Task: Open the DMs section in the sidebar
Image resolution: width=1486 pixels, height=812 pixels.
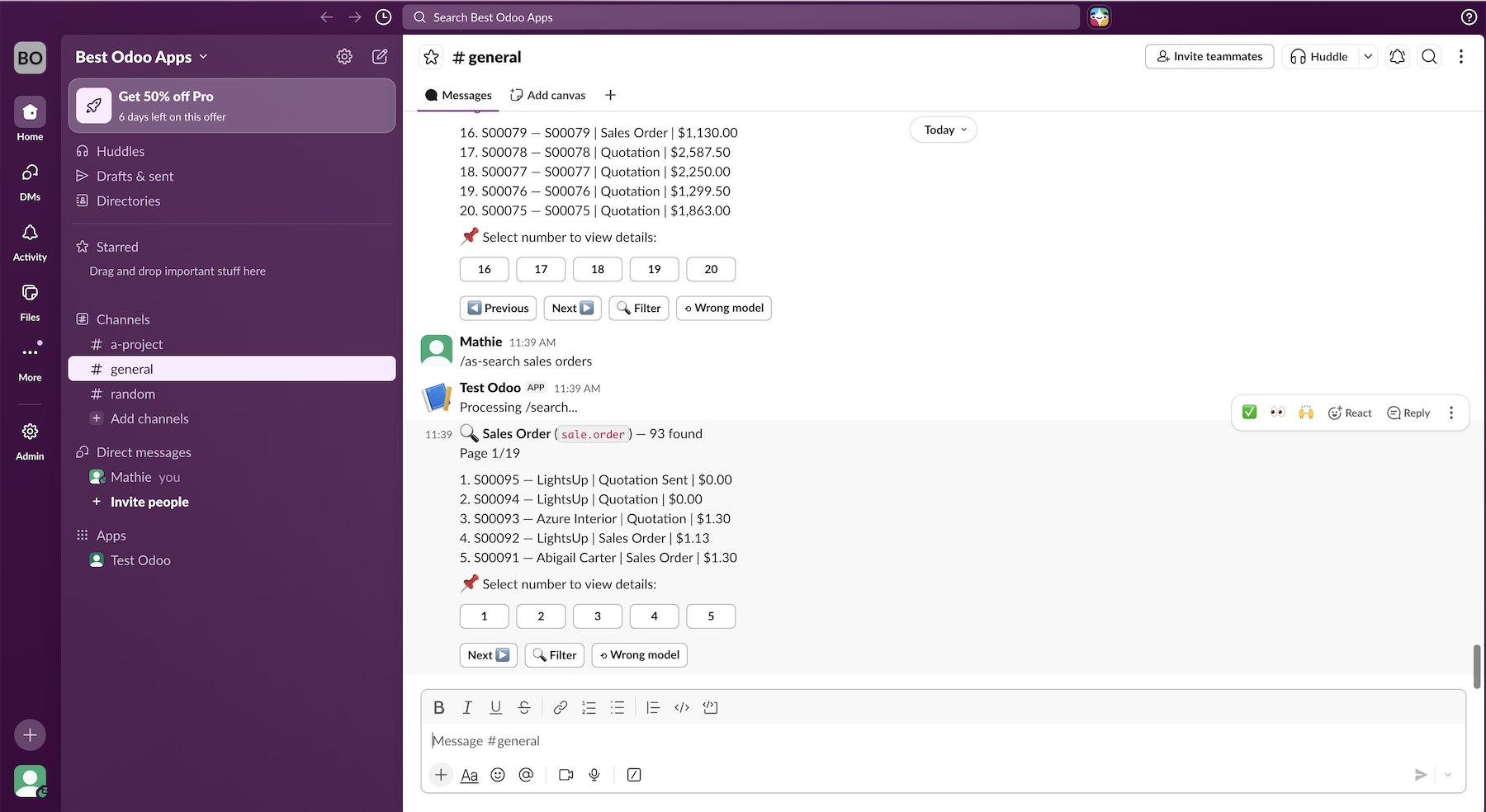Action: (x=30, y=180)
